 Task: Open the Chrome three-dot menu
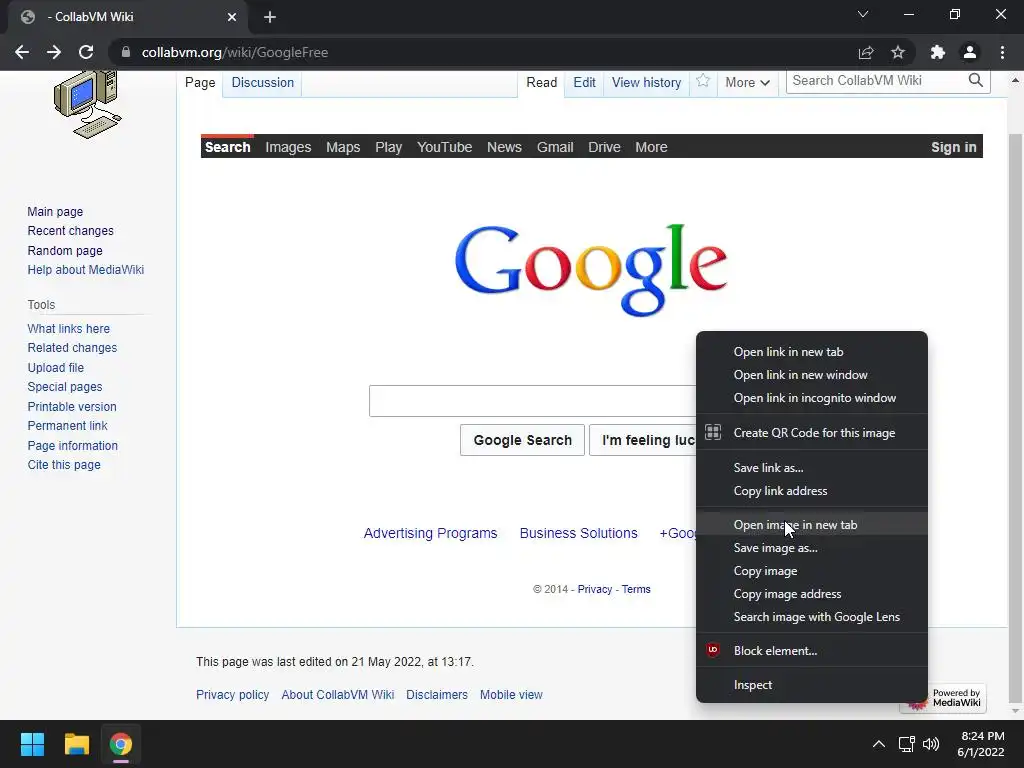tap(1002, 52)
